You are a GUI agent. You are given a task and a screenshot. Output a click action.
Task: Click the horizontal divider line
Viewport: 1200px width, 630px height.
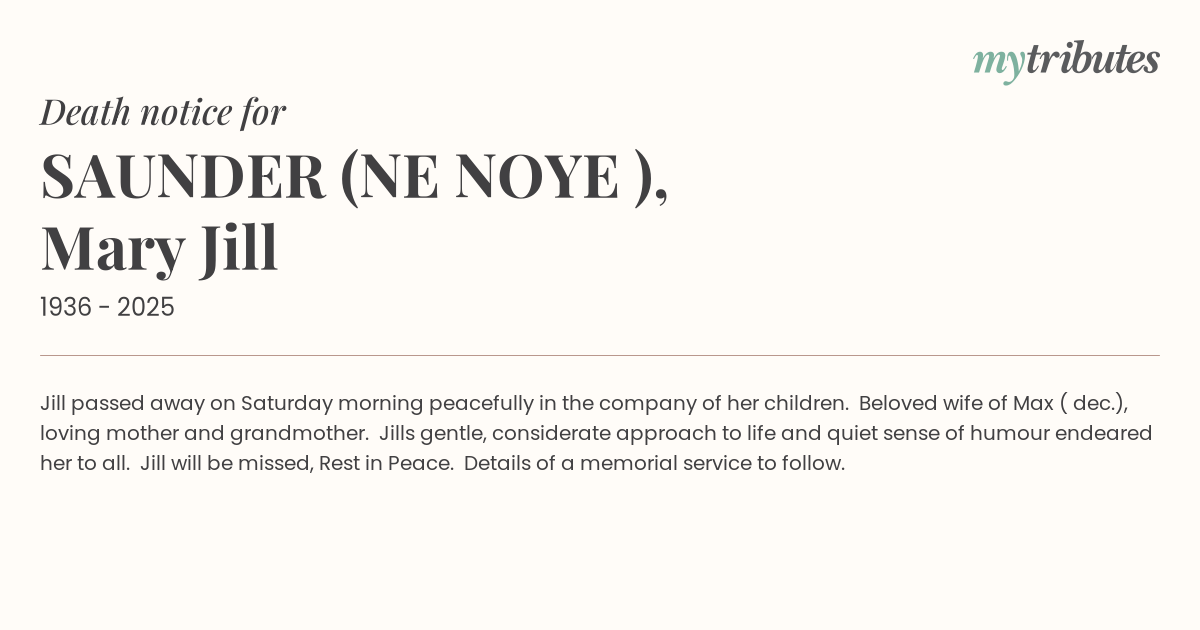tap(600, 355)
